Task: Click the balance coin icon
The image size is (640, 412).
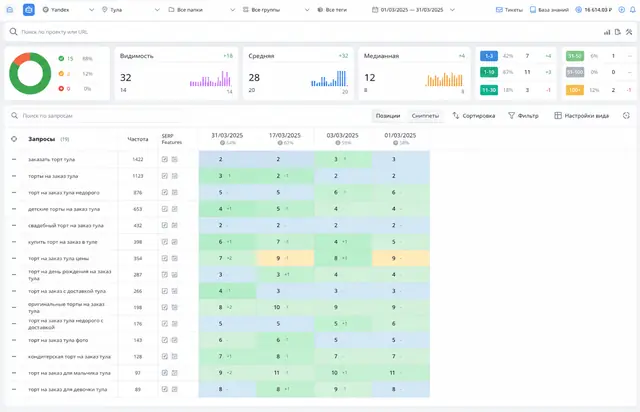Action: 578,10
